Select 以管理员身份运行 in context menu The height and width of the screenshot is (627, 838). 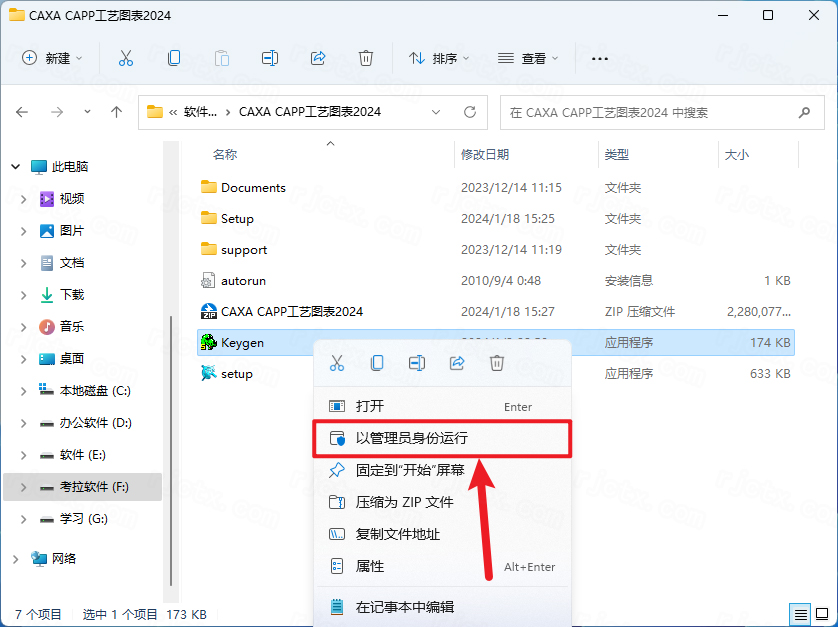[411, 438]
